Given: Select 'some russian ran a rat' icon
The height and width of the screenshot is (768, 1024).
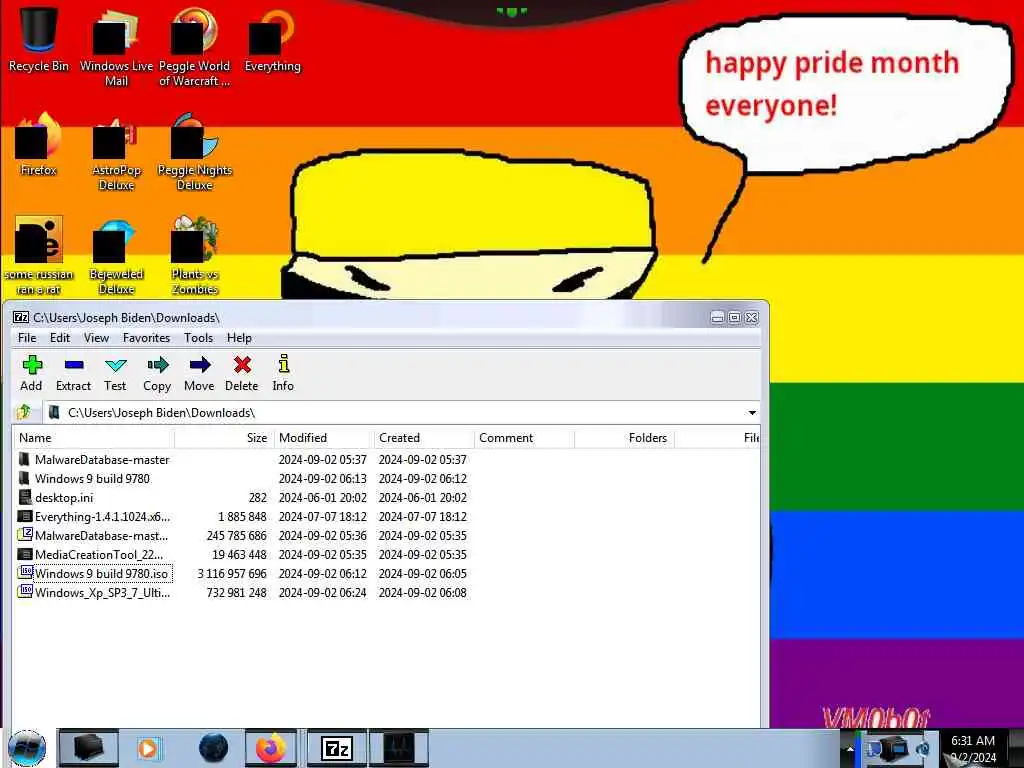Looking at the screenshot, I should coord(39,255).
